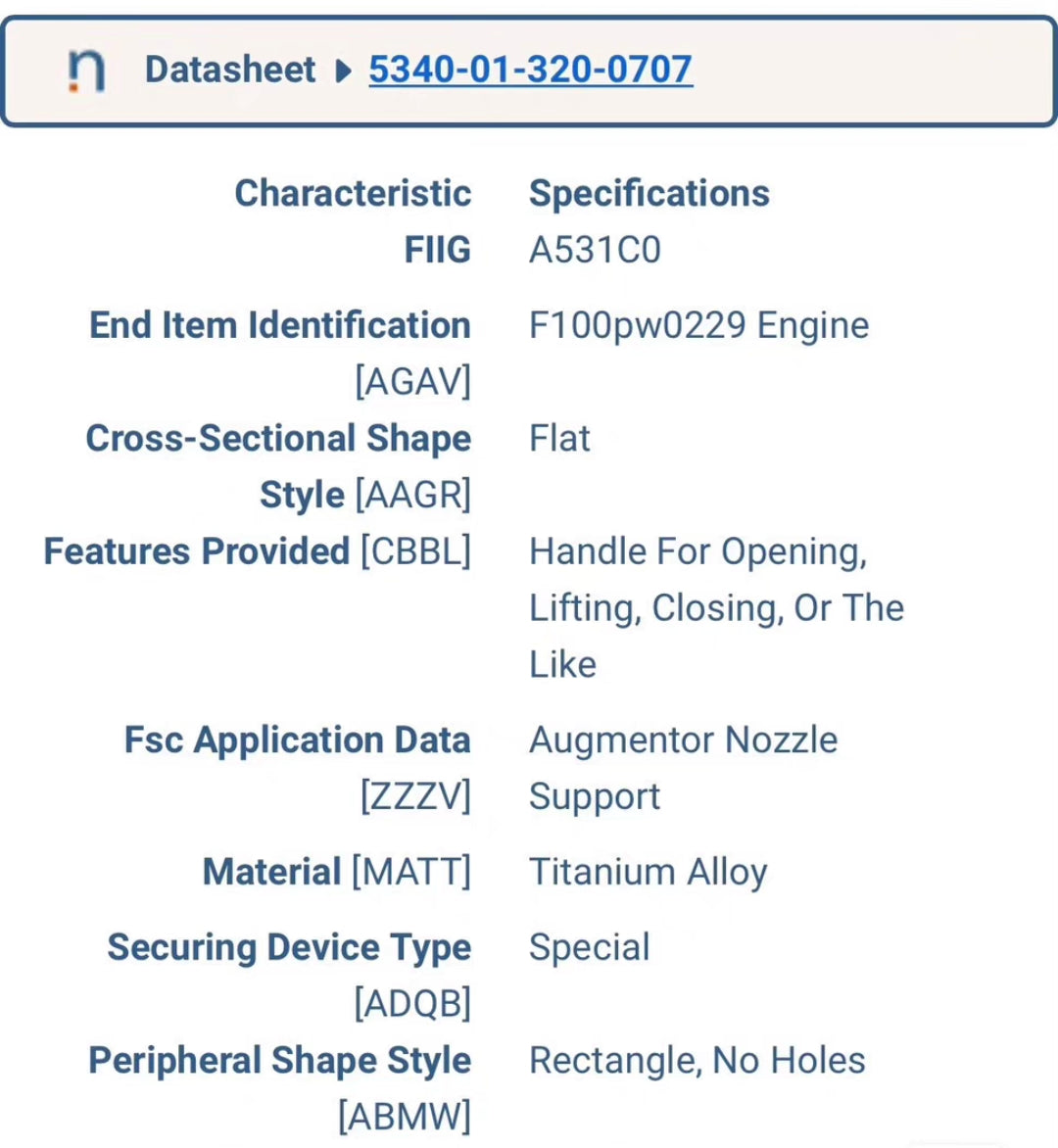Screen dimensions: 1058x1148
Task: Click the F100pw0229 Engine value
Action: click(698, 325)
